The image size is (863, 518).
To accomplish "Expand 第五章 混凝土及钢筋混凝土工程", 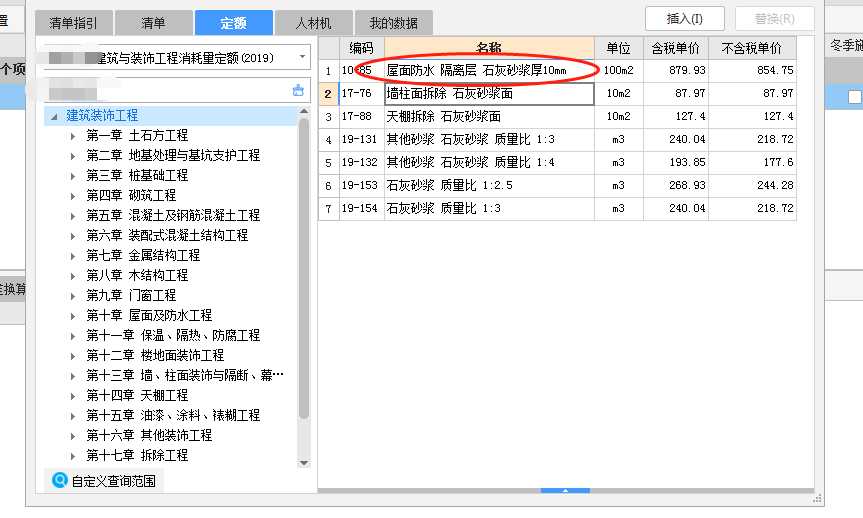I will click(x=73, y=216).
